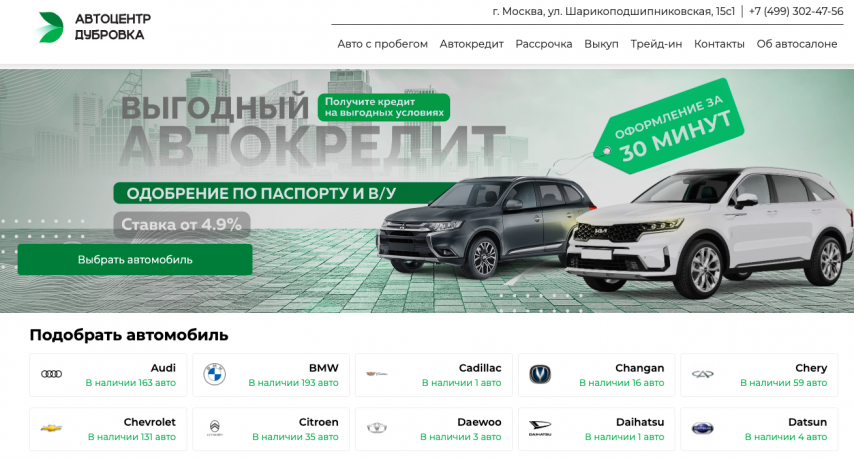Screen dimensions: 854x459
Task: Open the Контакты page
Action: [719, 44]
